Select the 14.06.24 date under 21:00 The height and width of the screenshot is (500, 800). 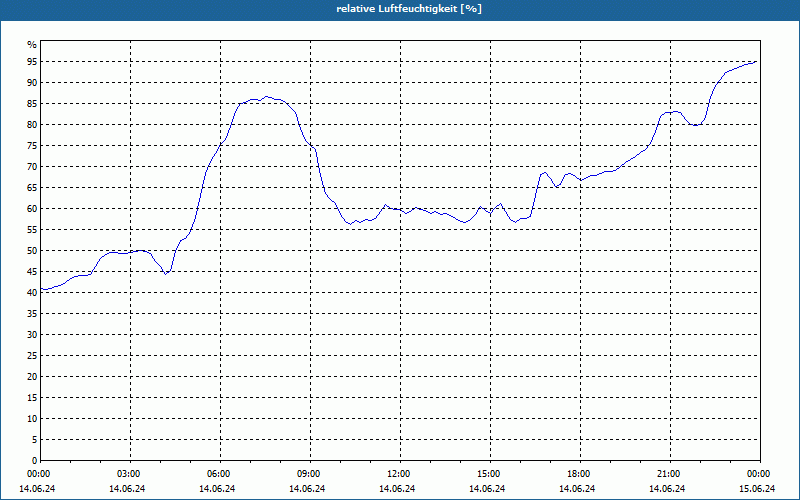coord(667,489)
